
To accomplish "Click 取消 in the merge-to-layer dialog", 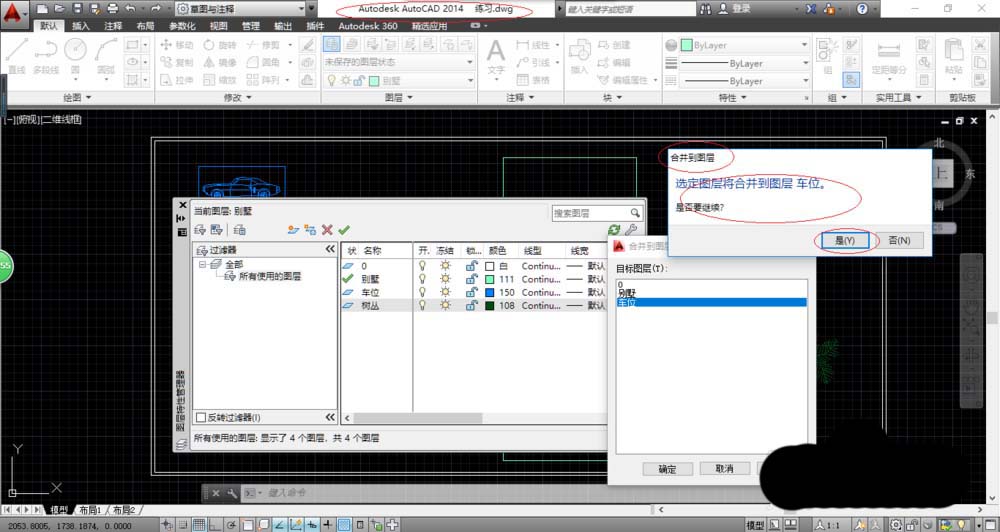I will (x=724, y=468).
